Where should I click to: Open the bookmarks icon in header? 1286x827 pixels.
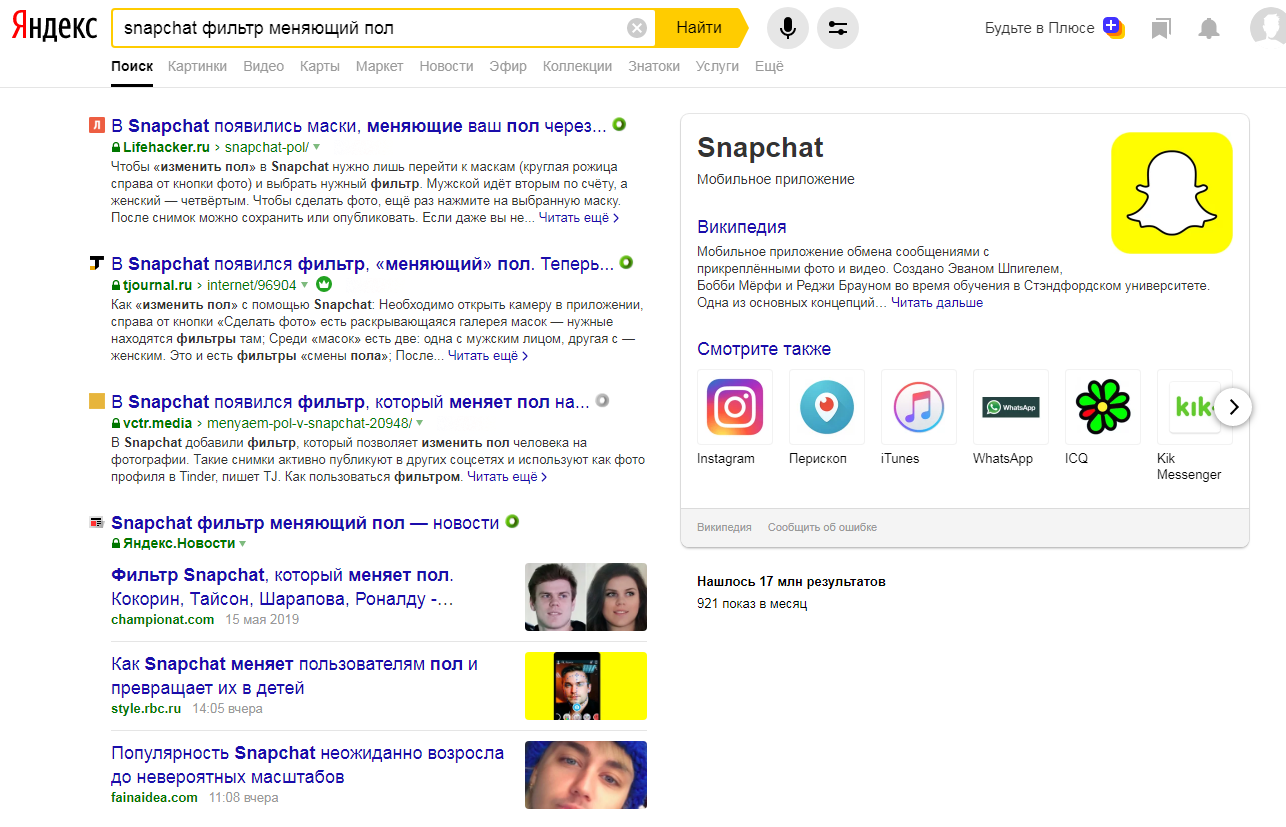1160,28
